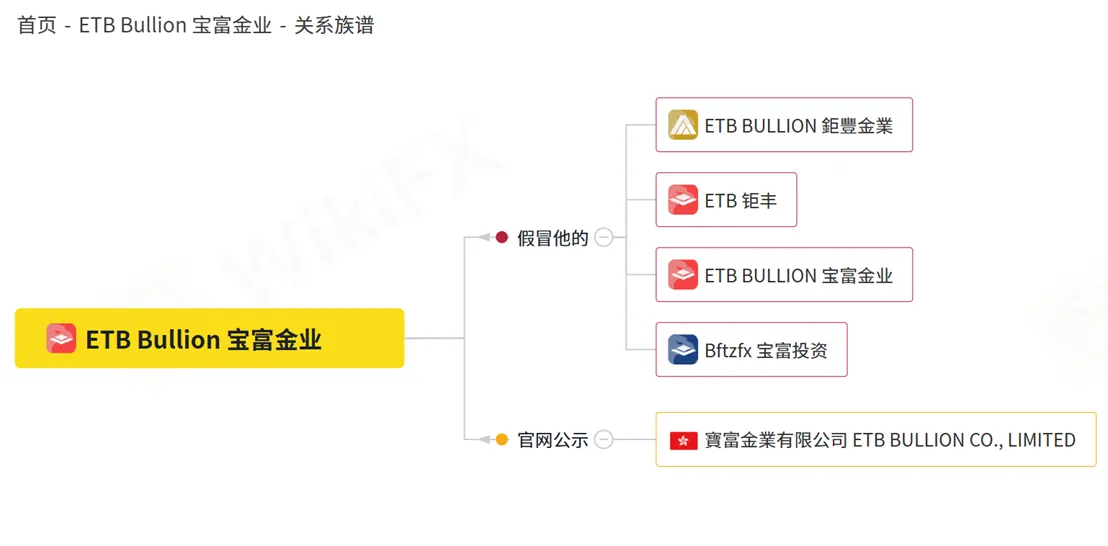Screen dimensions: 1108x546
Task: Click the dark red dot beside 假冒他的
Action: pyautogui.click(x=502, y=237)
